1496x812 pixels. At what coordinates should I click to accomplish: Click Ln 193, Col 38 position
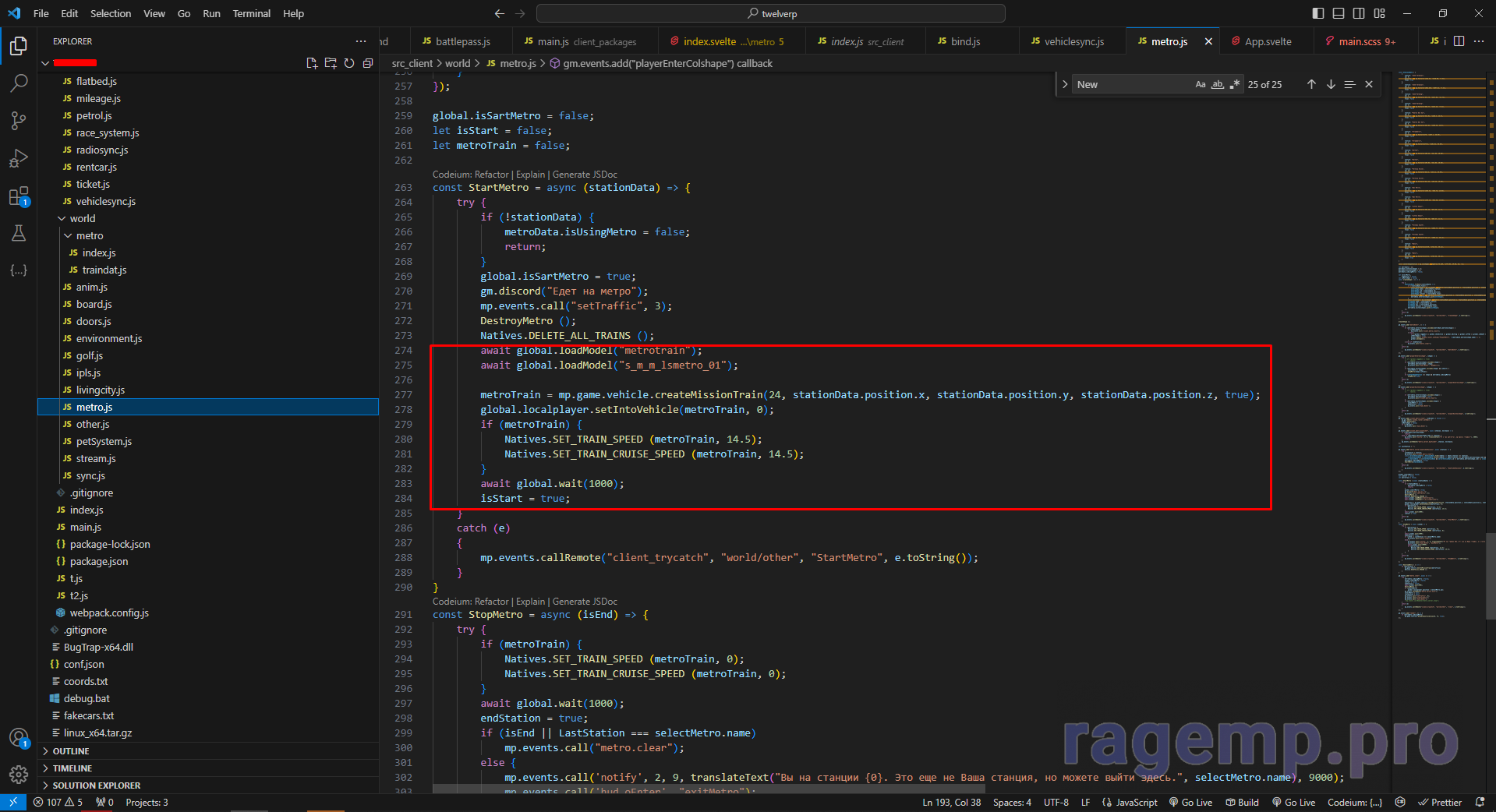[x=952, y=802]
